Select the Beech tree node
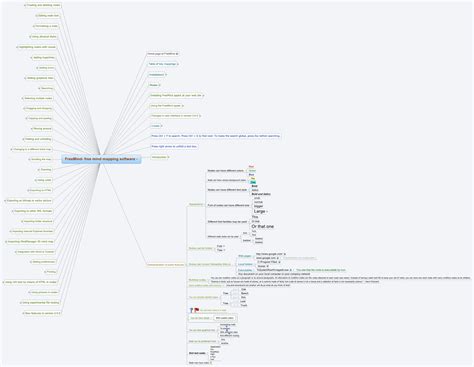The width and height of the screenshot is (474, 367). 244,293
